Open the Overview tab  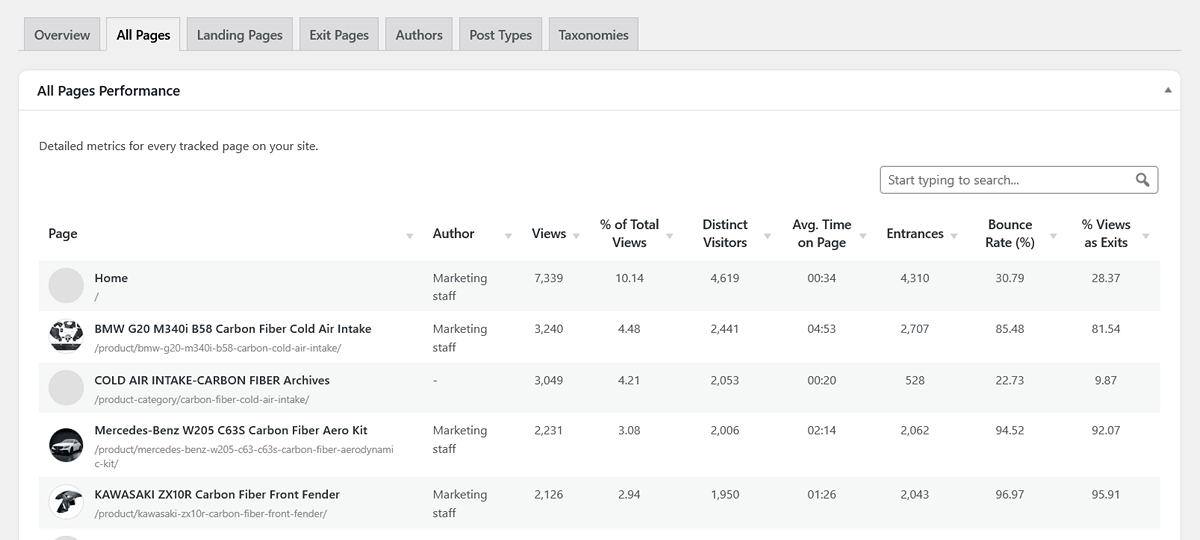(62, 34)
